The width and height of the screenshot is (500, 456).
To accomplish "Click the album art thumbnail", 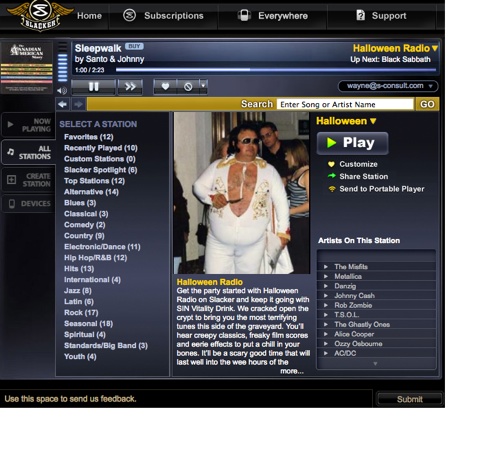I will click(x=27, y=68).
